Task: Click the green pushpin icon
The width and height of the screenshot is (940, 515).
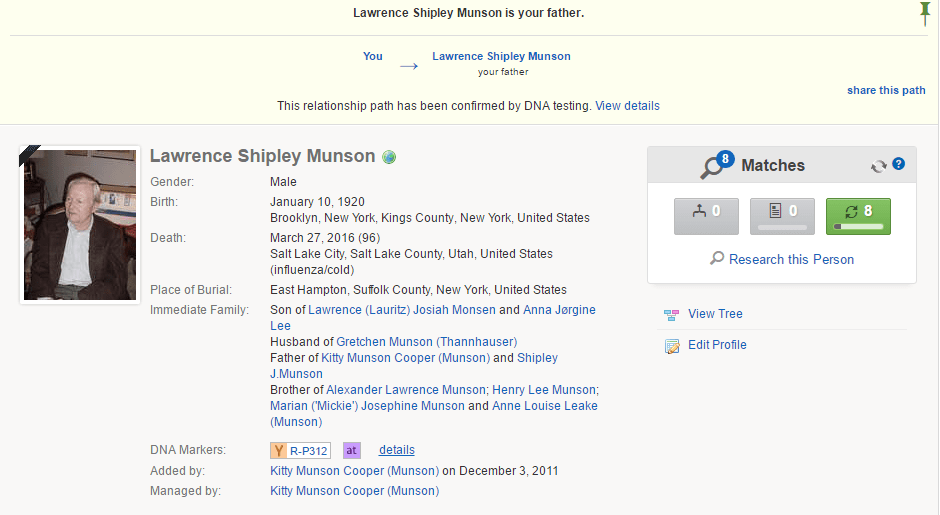Action: click(x=925, y=13)
